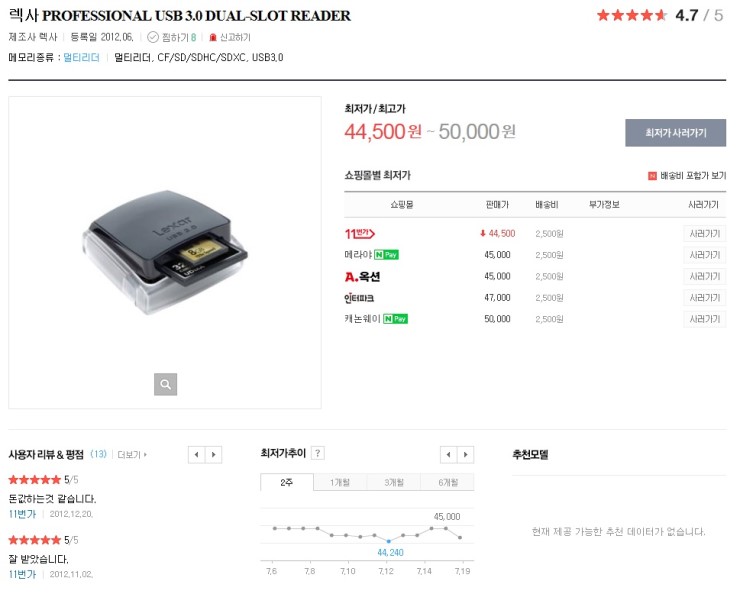740x594 pixels.
Task: Click 사러가기 button for 캐논웨이 row
Action: (705, 319)
